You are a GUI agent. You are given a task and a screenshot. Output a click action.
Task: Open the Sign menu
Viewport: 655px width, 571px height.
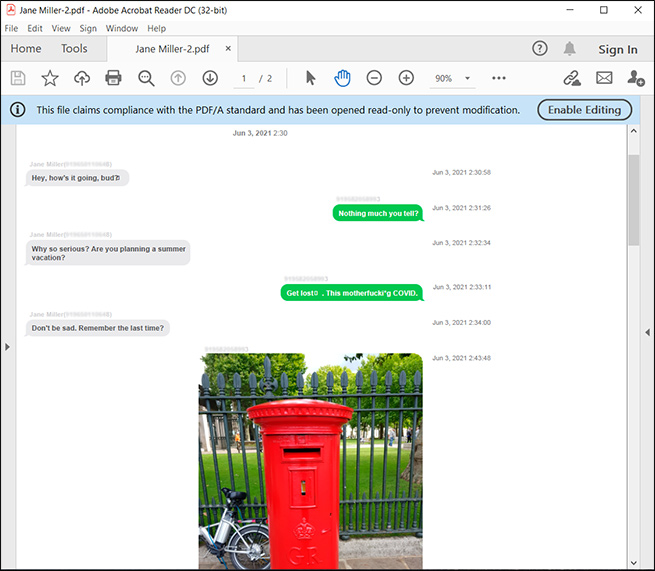(89, 29)
